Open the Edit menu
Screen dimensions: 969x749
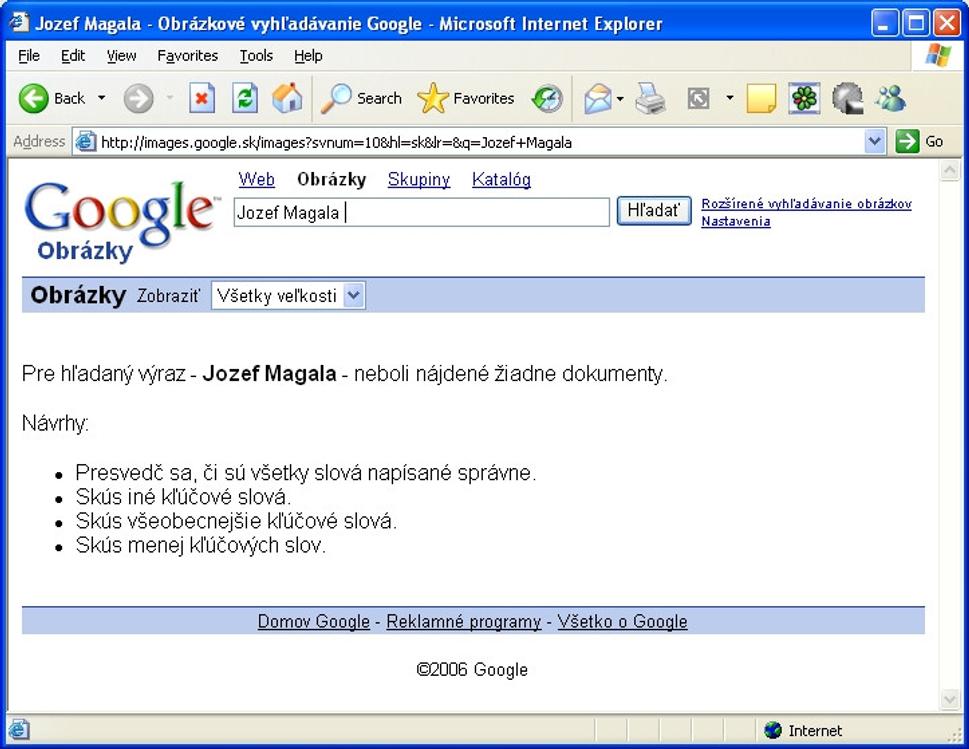click(x=73, y=56)
